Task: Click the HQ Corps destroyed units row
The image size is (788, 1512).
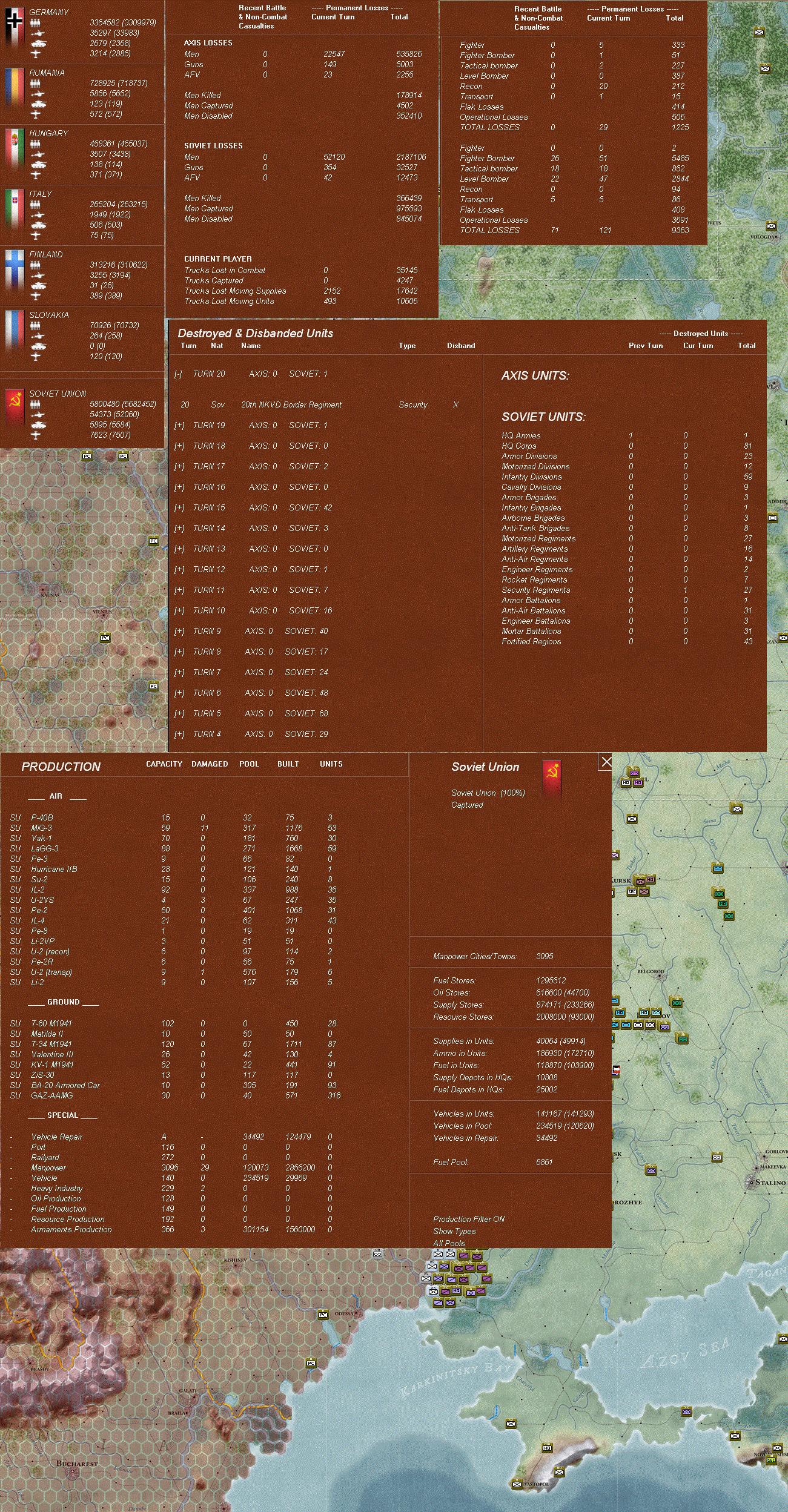Action: tap(628, 446)
